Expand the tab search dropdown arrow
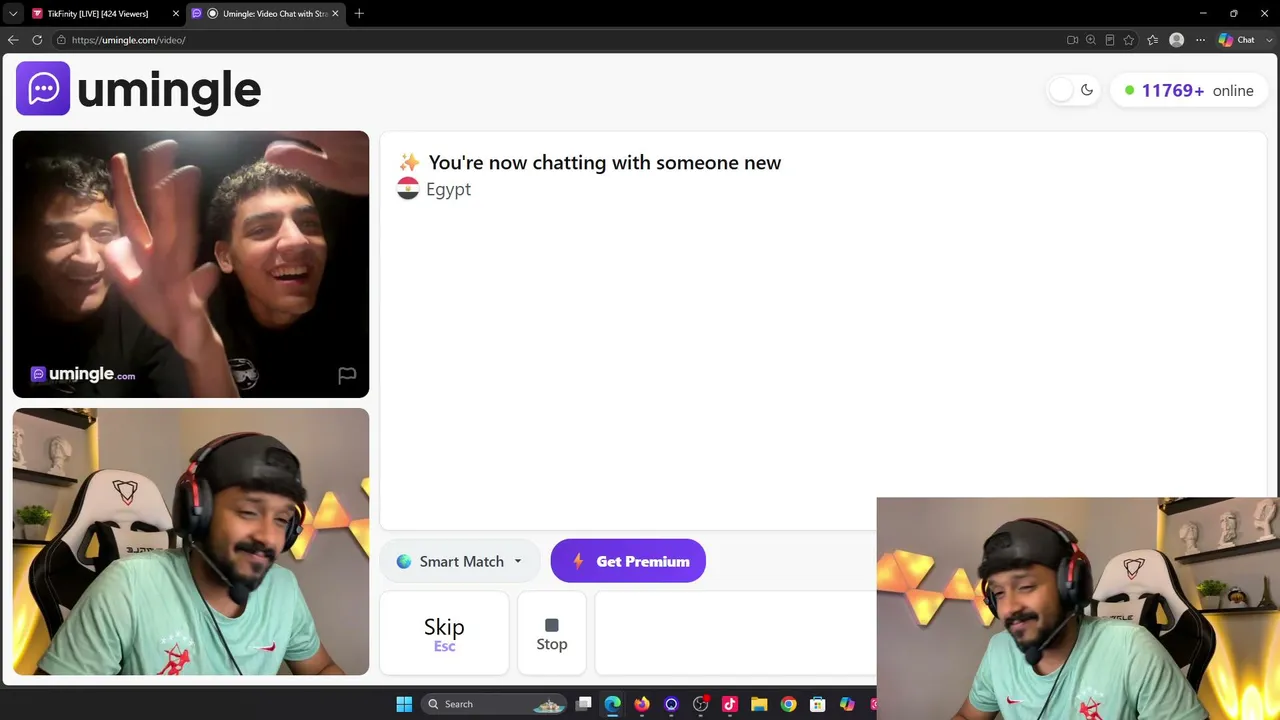This screenshot has width=1280, height=720. click(13, 13)
